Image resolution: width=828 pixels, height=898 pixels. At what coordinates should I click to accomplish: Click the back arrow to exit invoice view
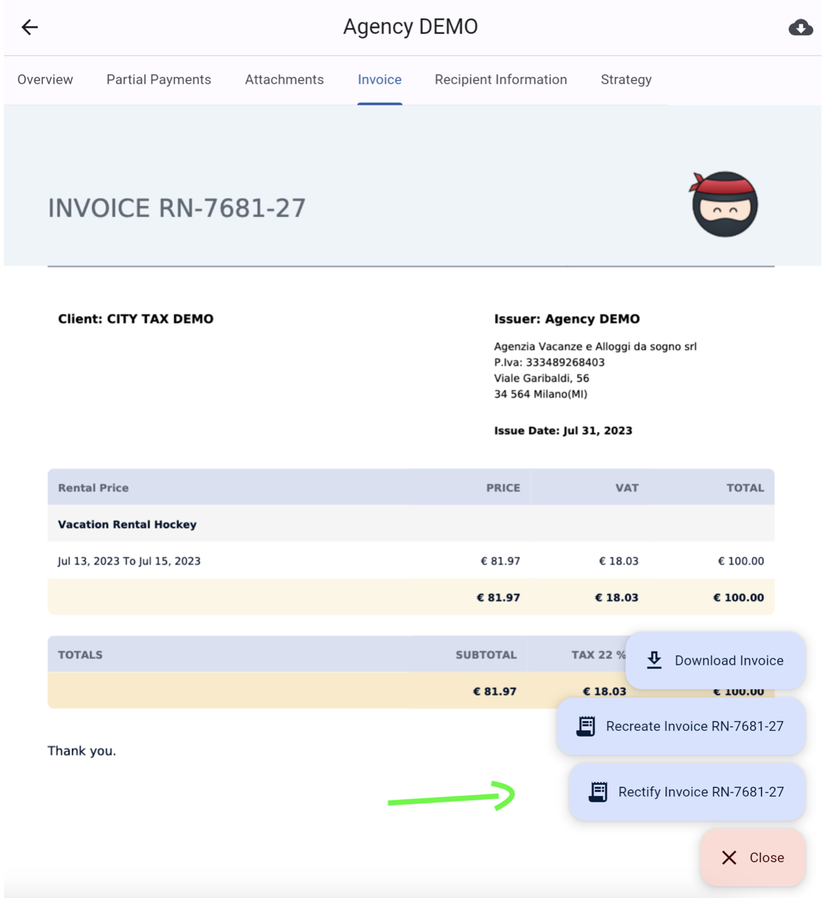click(x=29, y=27)
